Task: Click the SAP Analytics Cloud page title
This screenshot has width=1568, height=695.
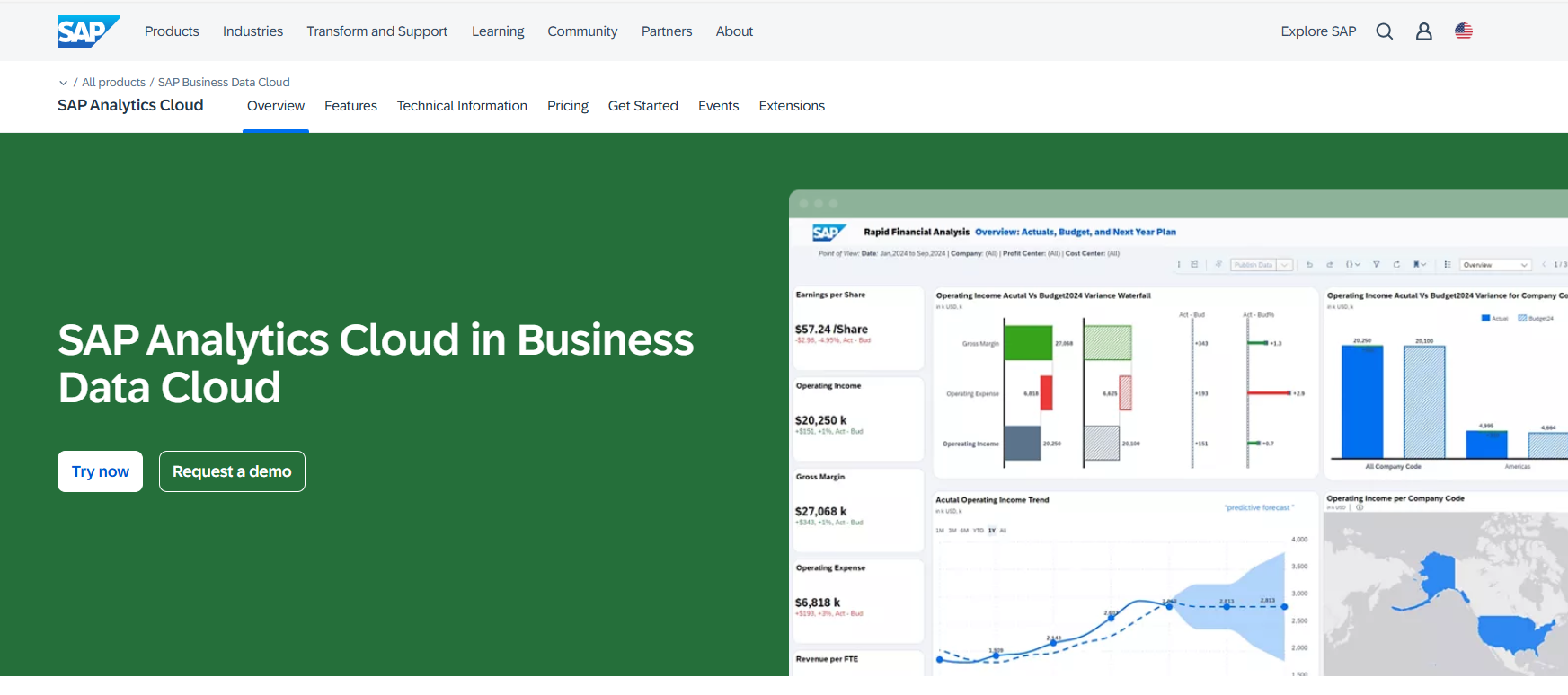Action: coord(130,105)
